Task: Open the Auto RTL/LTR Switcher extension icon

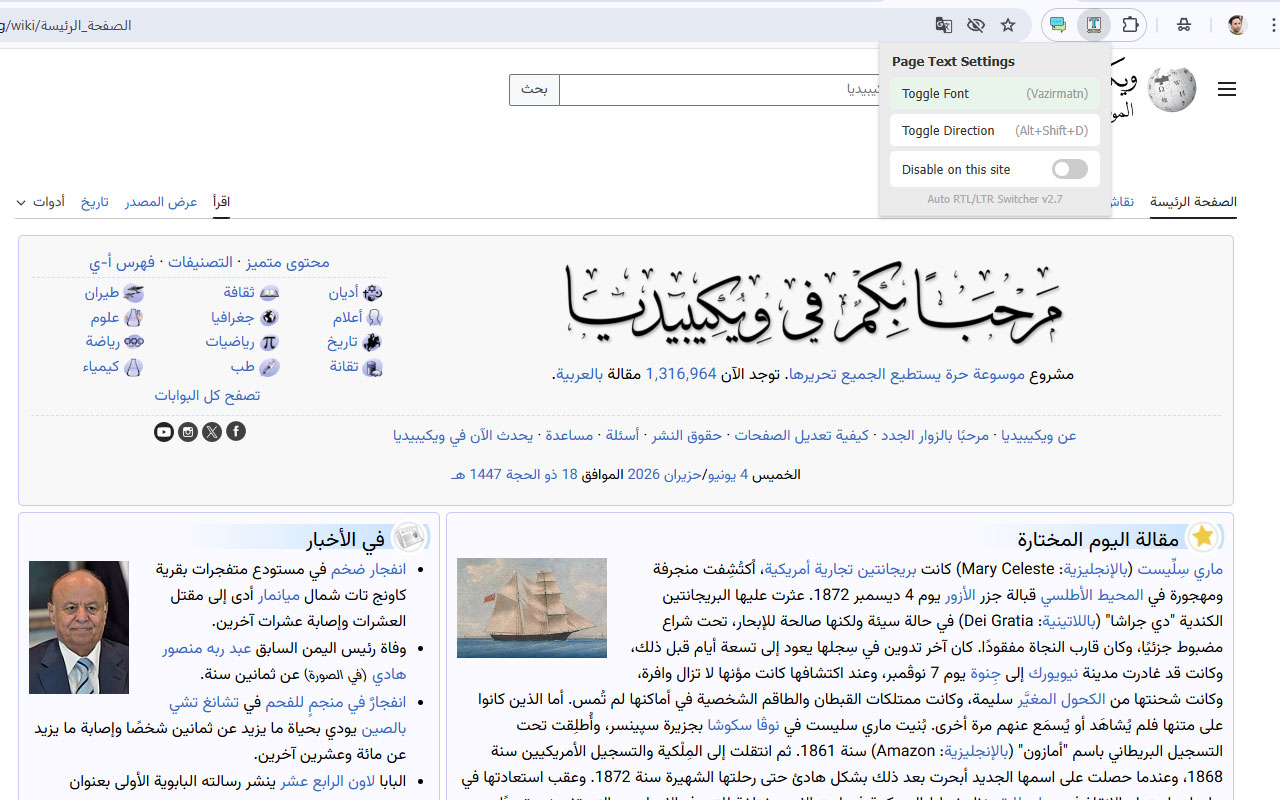Action: point(1094,25)
